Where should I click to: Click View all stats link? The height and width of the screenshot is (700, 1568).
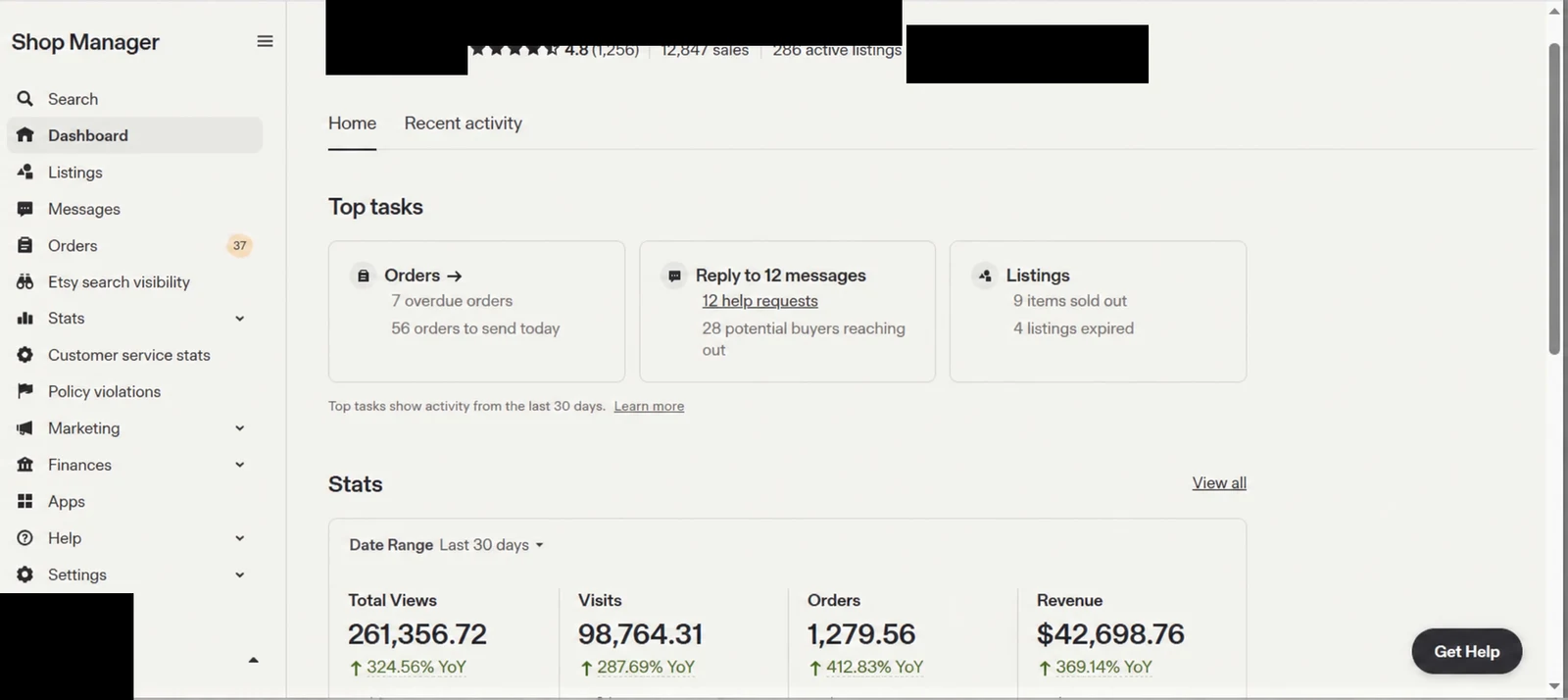1219,483
